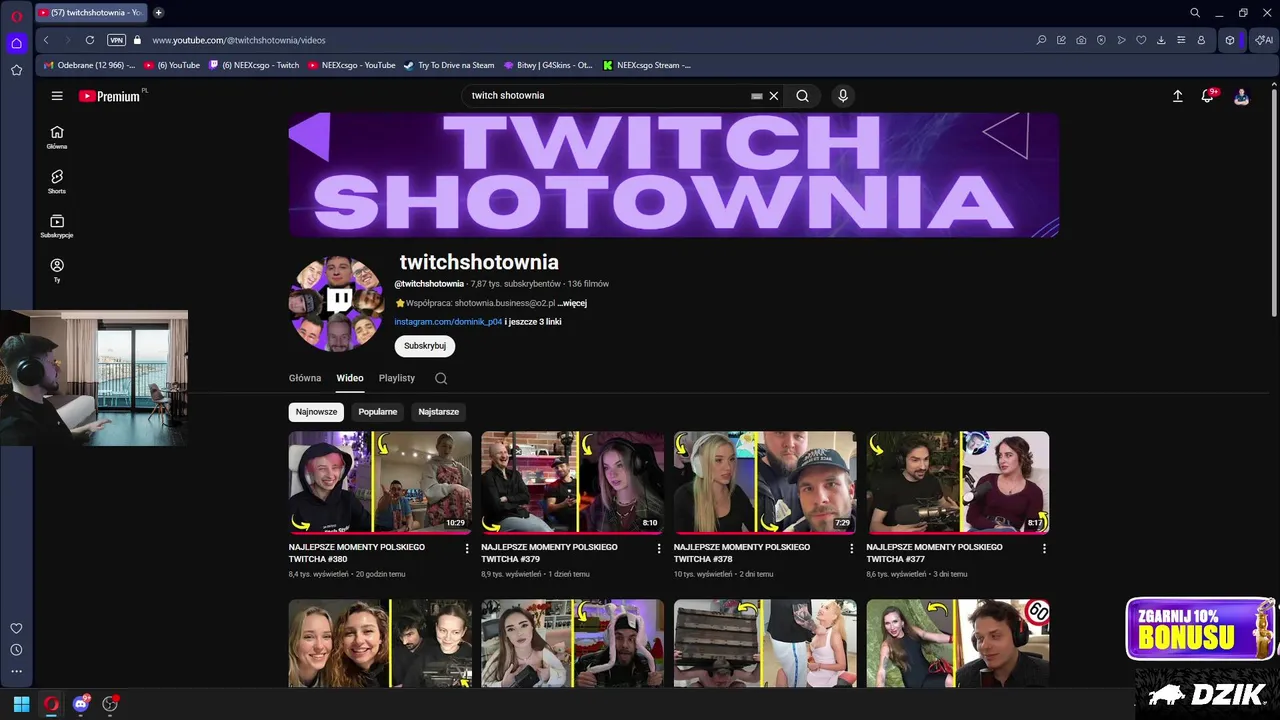Open Shorts in YouTube sidebar
Viewport: 1280px width, 720px height.
57,182
